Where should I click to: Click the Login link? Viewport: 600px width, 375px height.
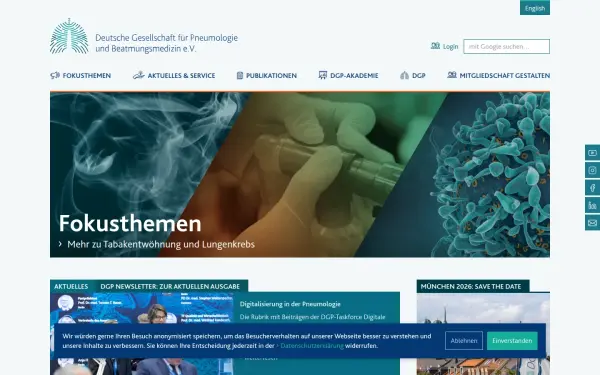tap(450, 46)
